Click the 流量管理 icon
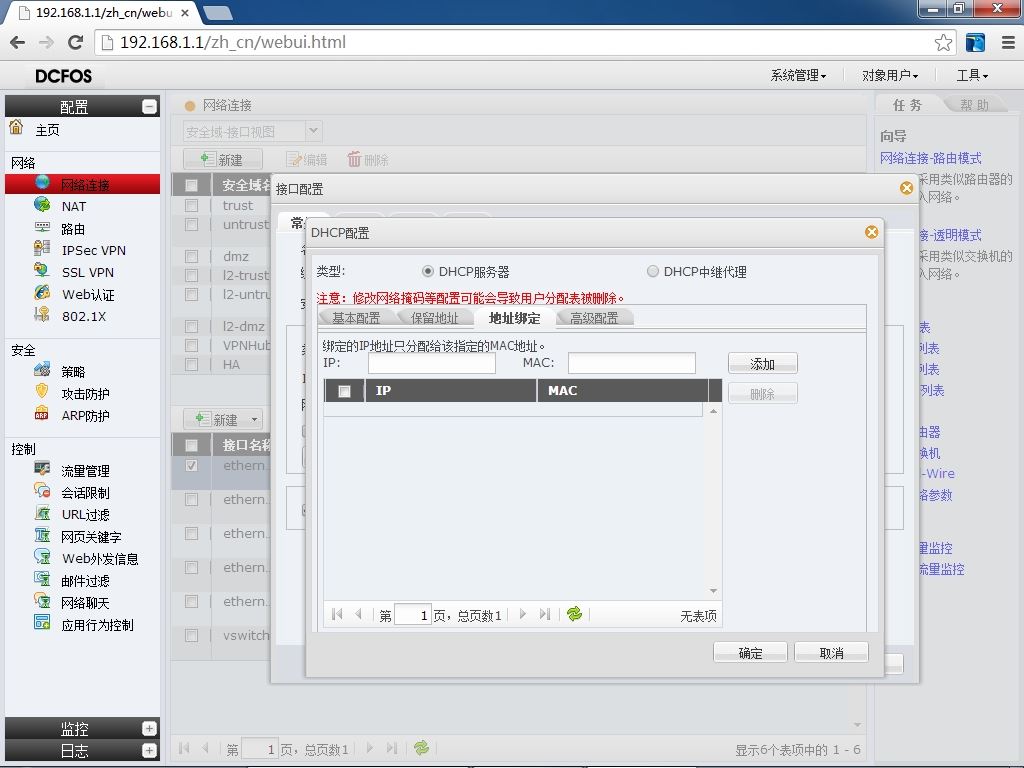 click(42, 469)
